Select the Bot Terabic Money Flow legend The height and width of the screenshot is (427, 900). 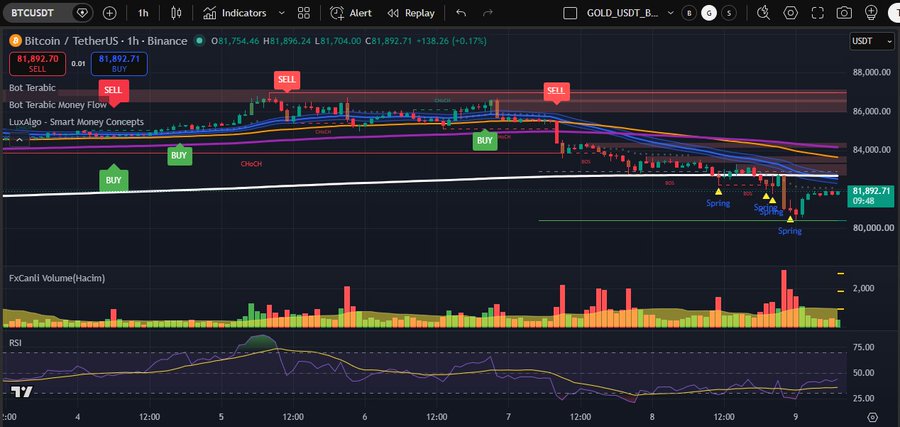[58, 105]
